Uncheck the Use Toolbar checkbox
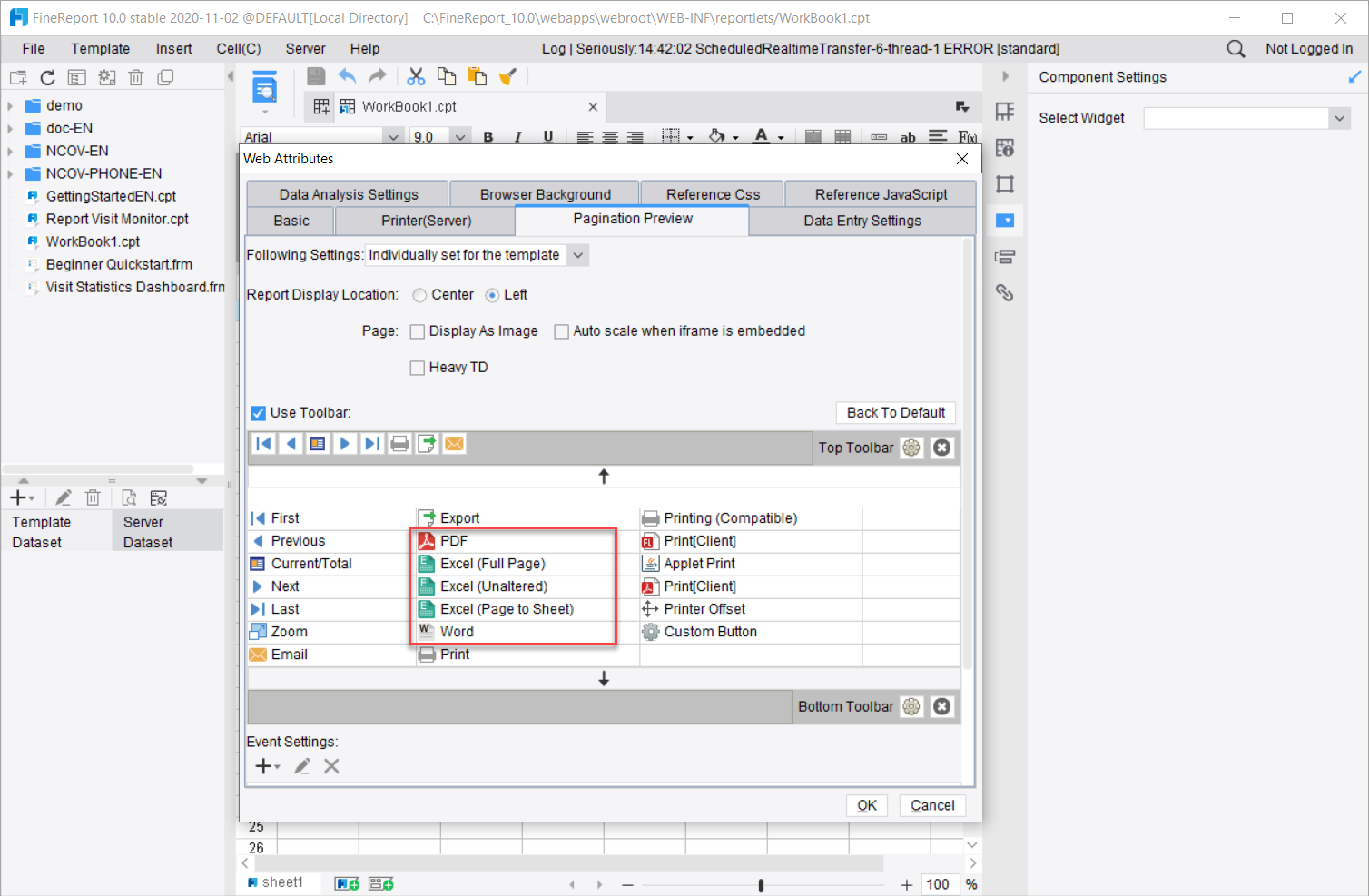Image resolution: width=1369 pixels, height=896 pixels. [x=259, y=413]
